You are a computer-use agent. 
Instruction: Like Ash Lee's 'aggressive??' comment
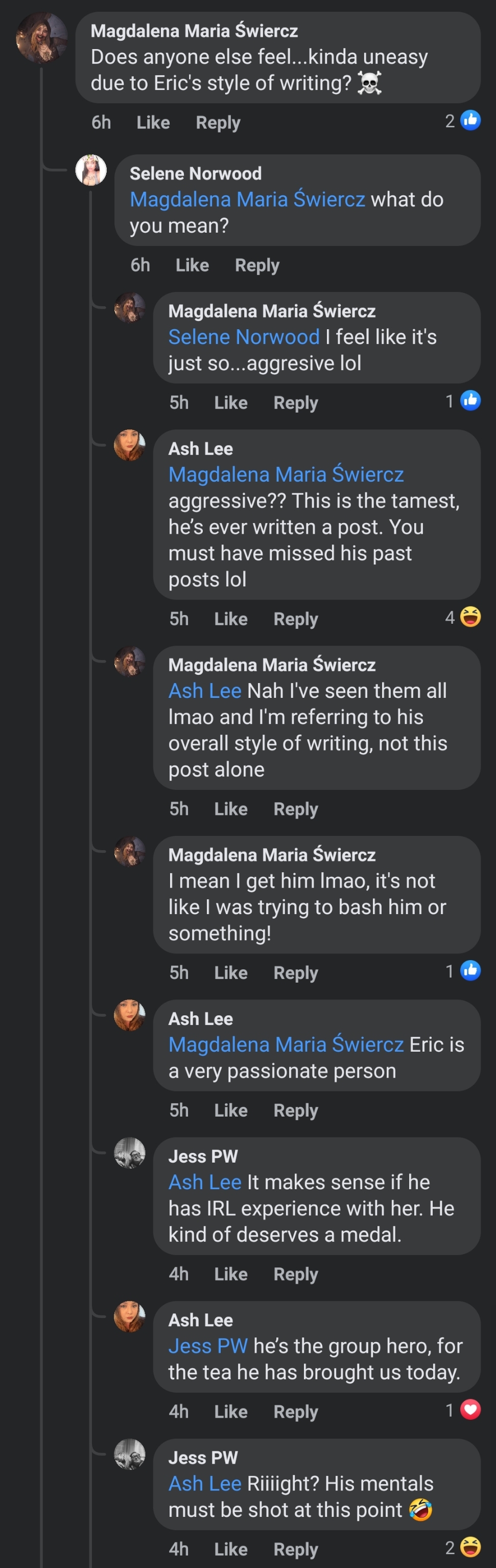(231, 620)
